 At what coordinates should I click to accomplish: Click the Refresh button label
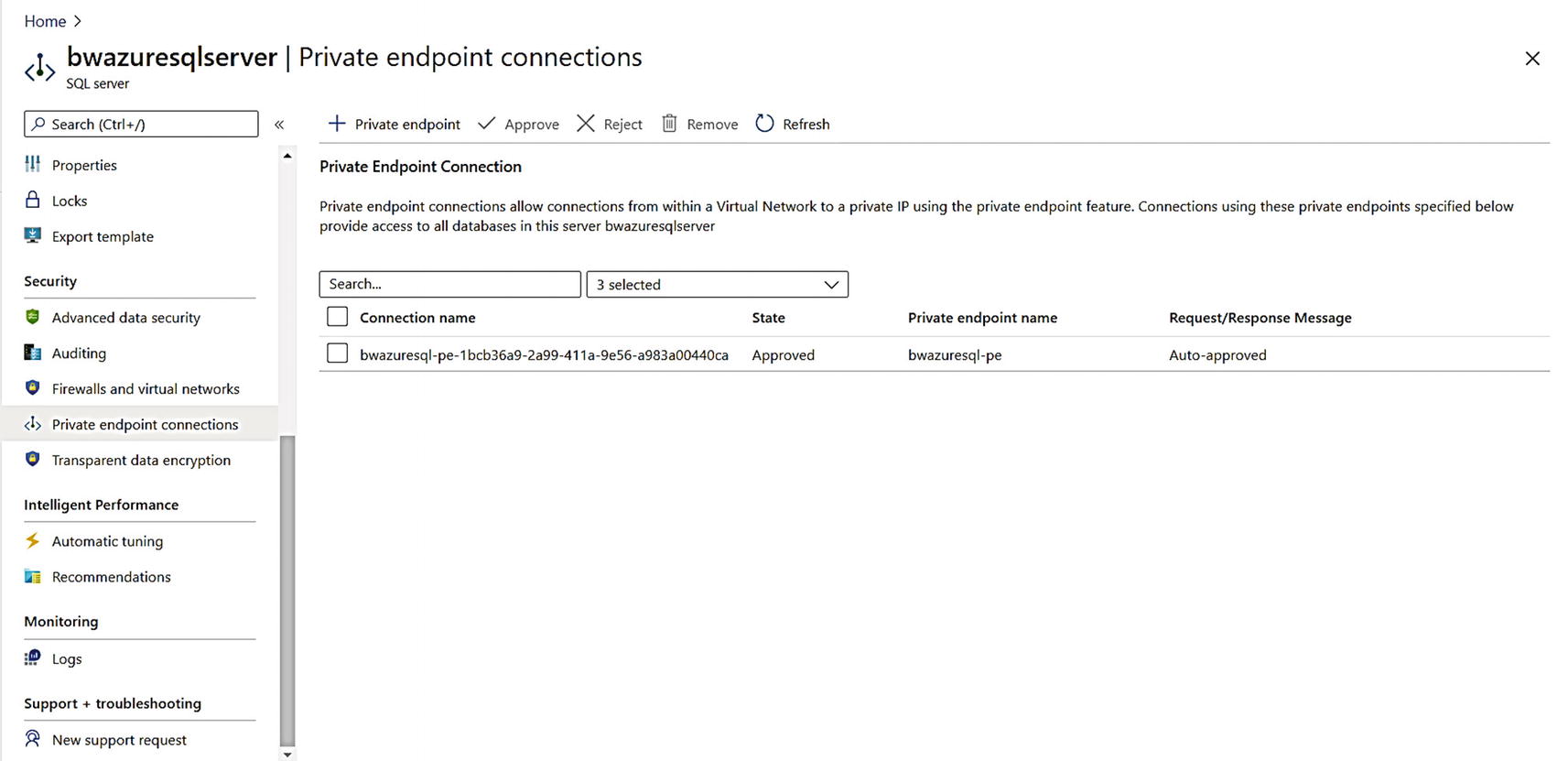(806, 124)
